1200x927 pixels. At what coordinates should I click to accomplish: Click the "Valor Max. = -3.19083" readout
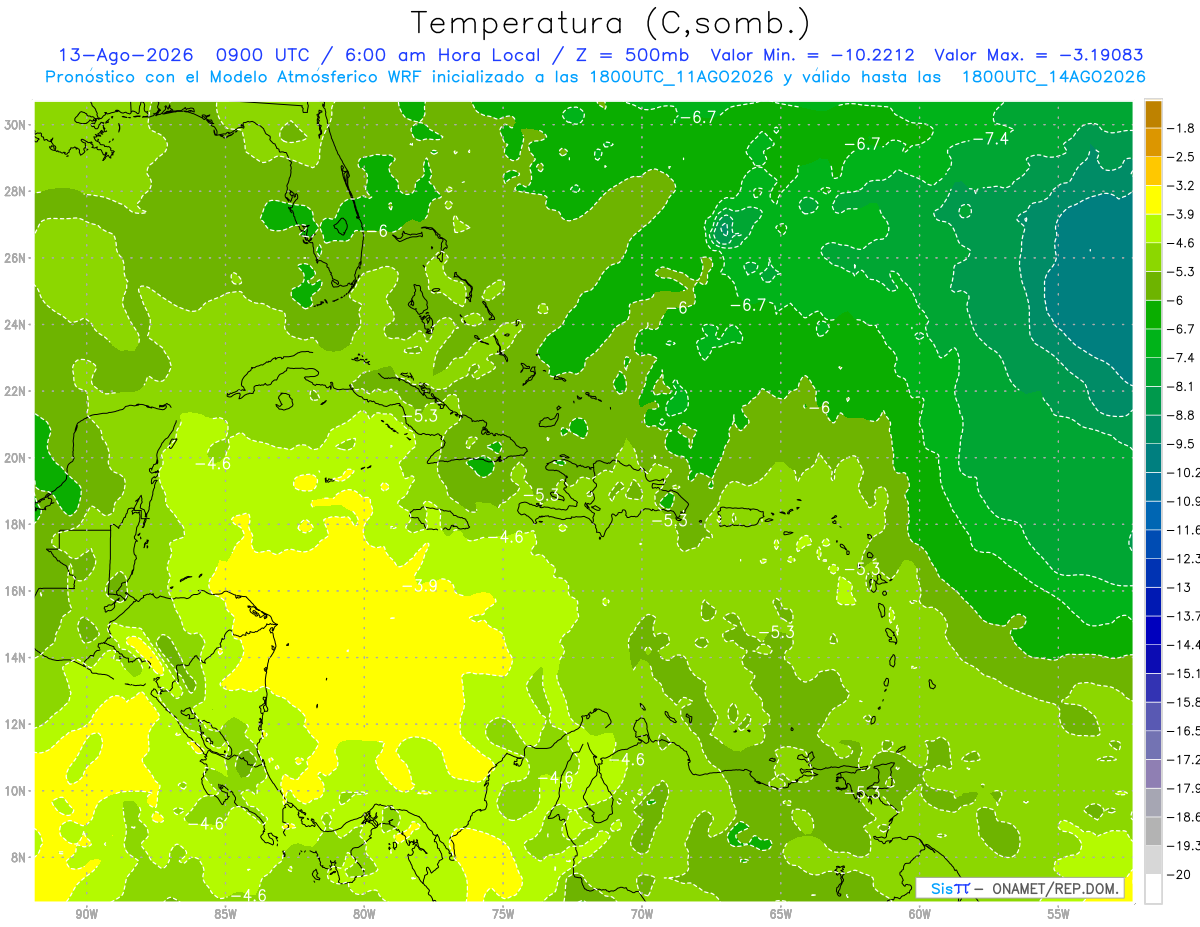click(1038, 55)
